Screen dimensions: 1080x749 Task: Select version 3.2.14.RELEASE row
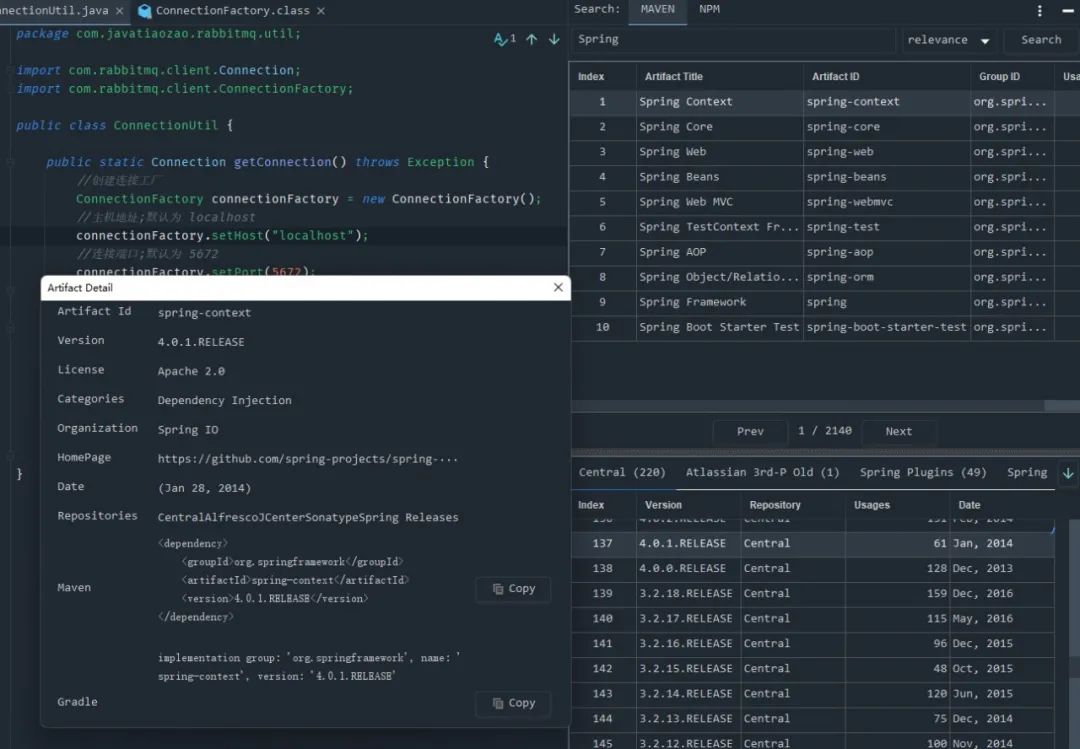click(x=812, y=694)
